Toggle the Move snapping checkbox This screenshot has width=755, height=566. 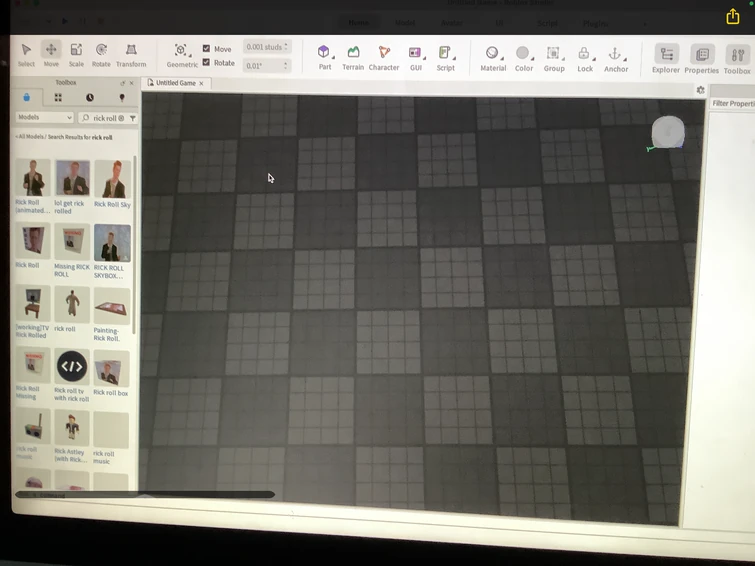(206, 48)
